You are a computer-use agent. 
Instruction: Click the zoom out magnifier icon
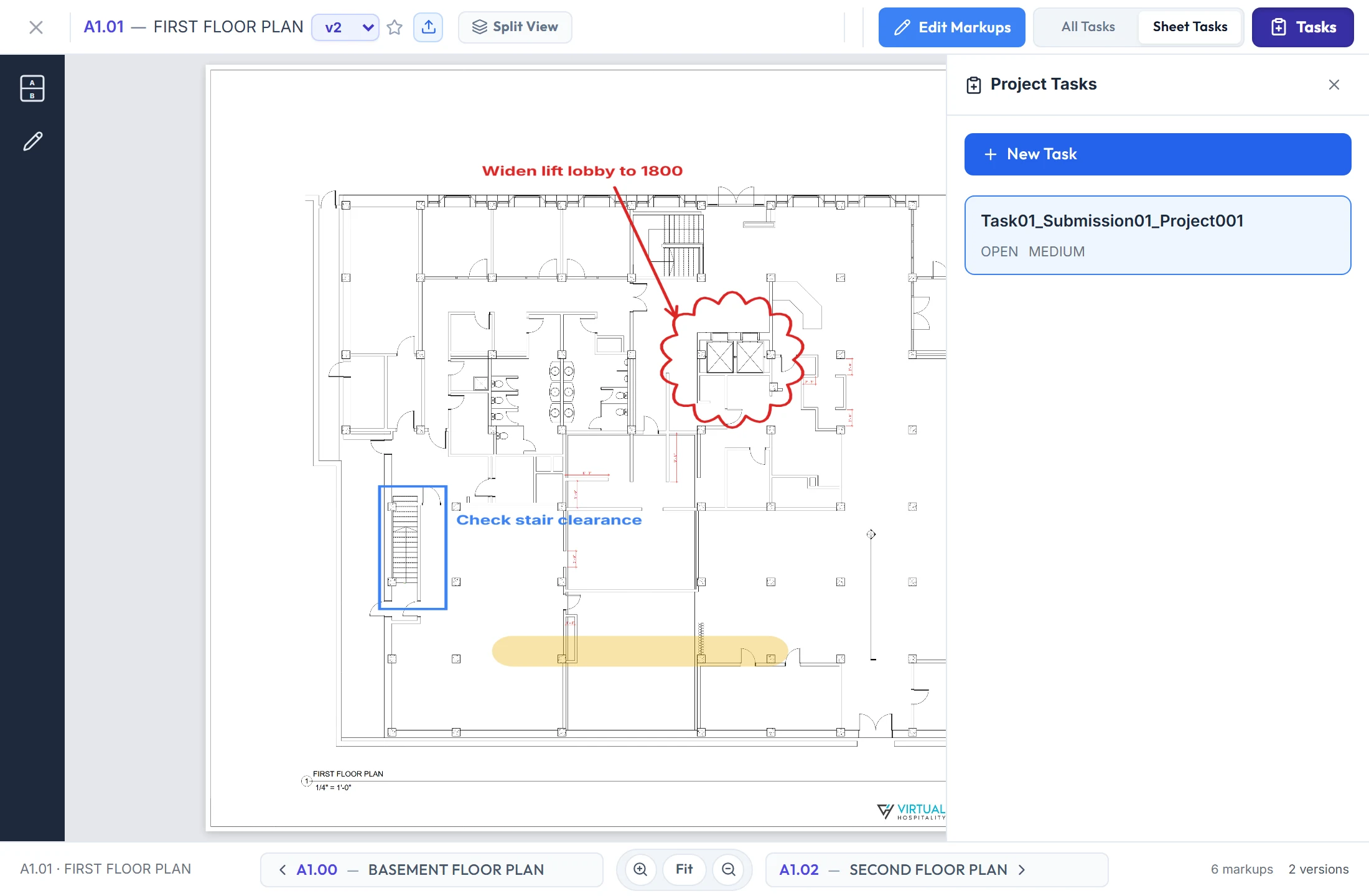click(729, 869)
